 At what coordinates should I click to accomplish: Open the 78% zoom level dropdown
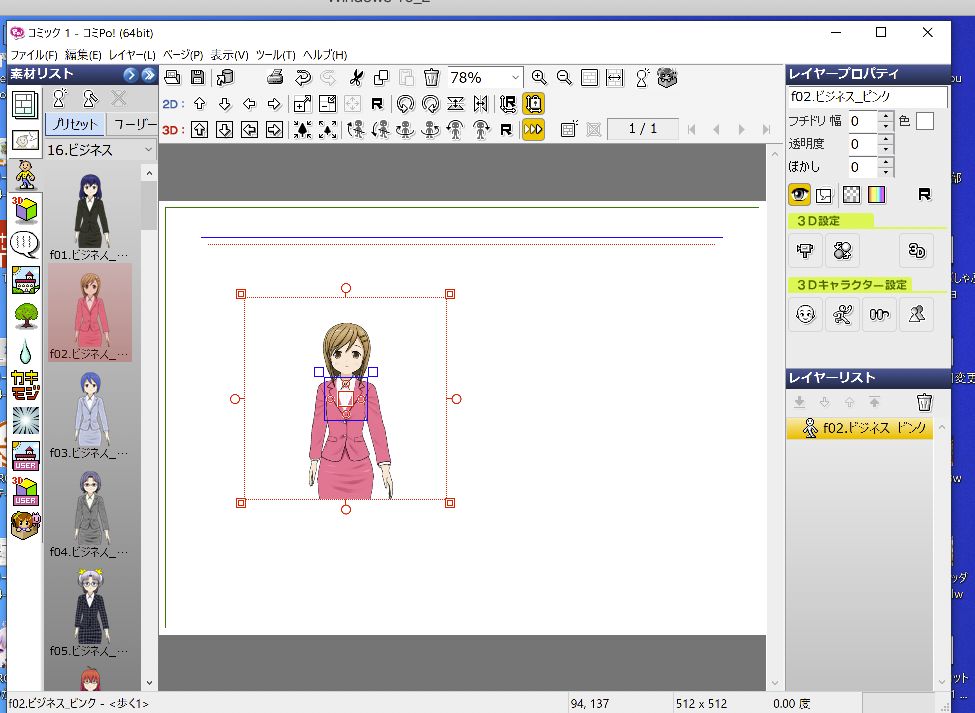pos(515,78)
